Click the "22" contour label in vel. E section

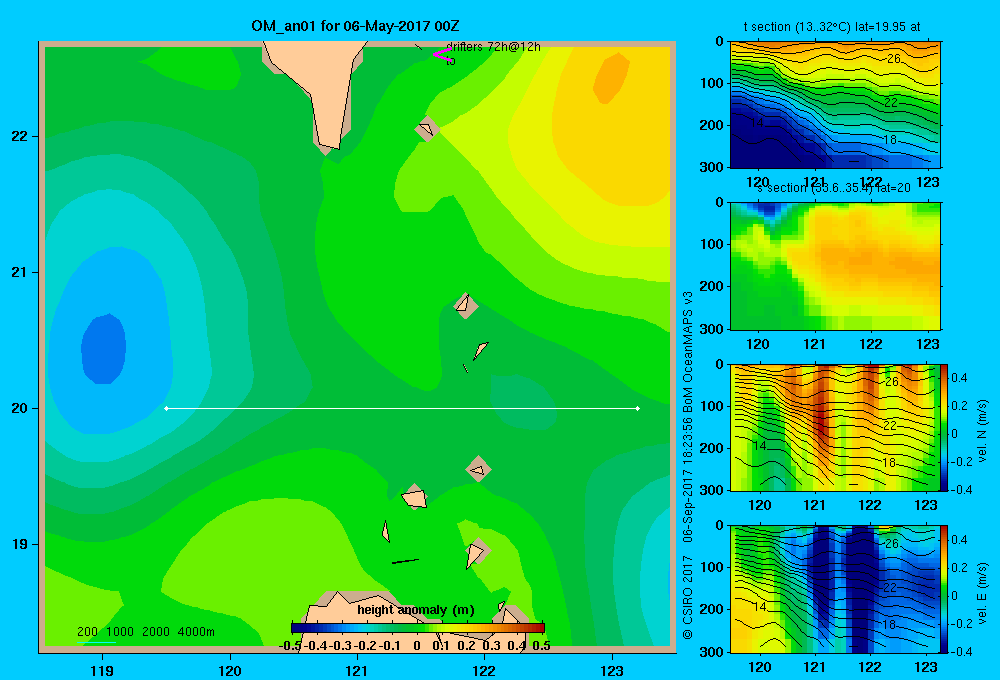pos(890,588)
